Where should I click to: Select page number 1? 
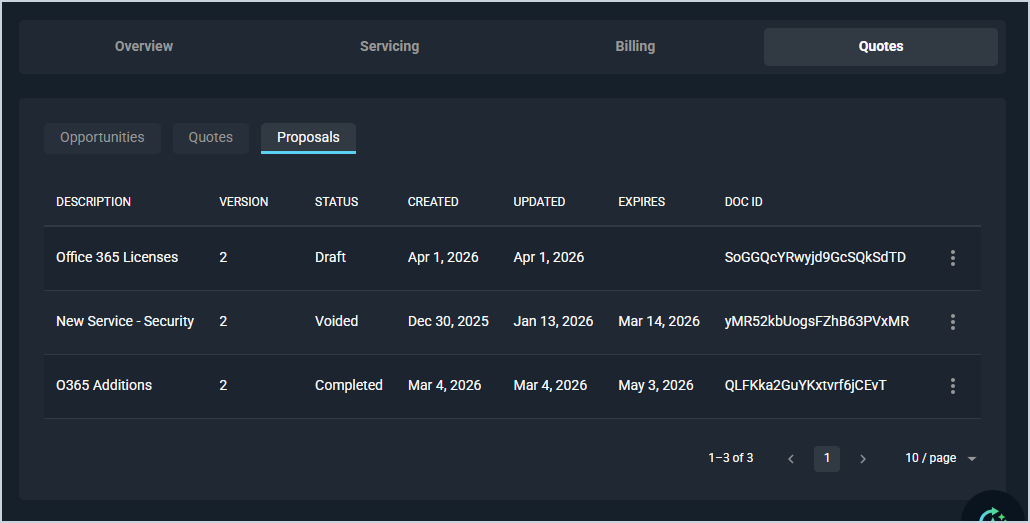pyautogui.click(x=827, y=458)
